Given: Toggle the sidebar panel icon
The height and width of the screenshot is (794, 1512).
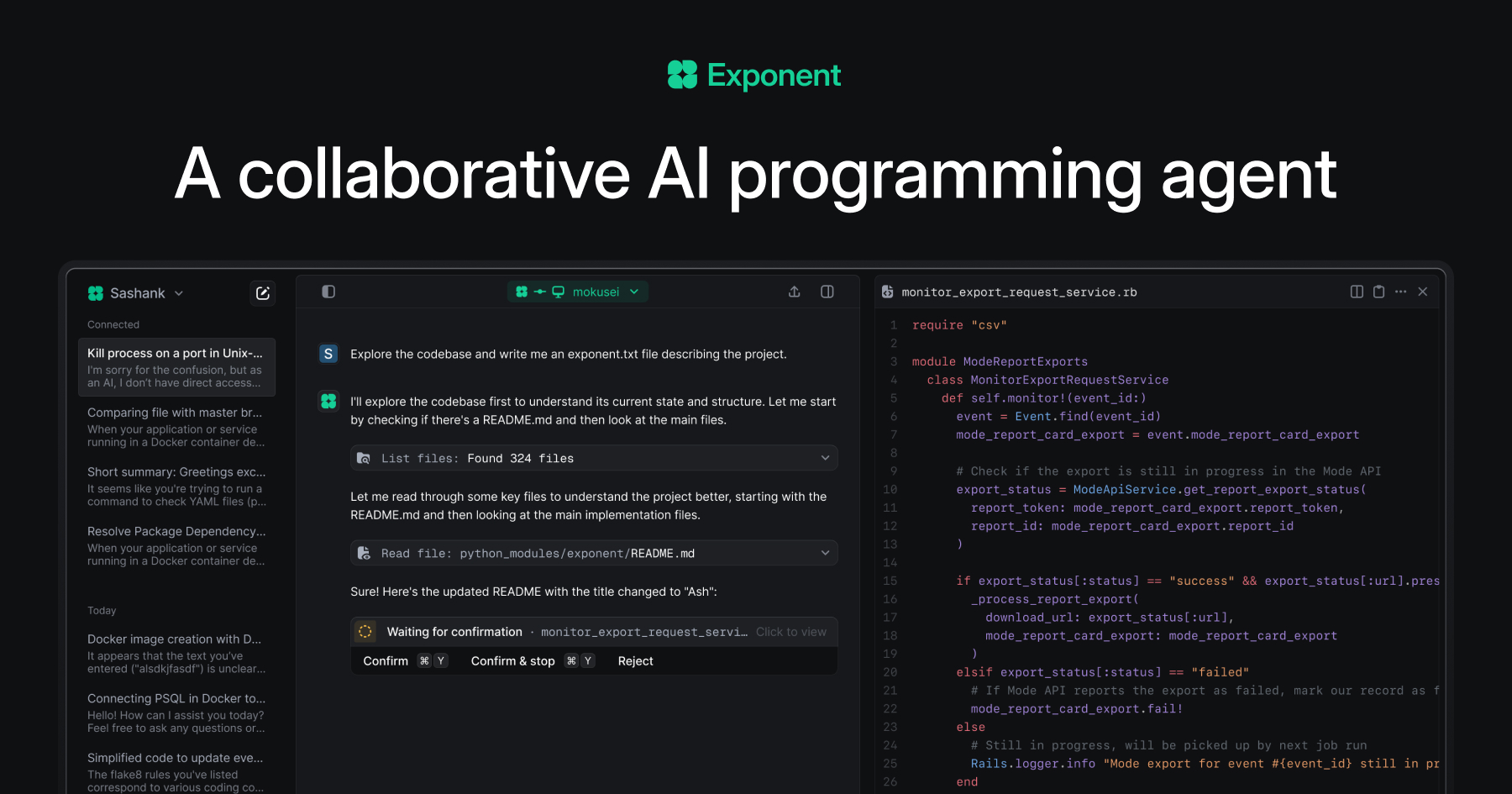Looking at the screenshot, I should [x=328, y=292].
